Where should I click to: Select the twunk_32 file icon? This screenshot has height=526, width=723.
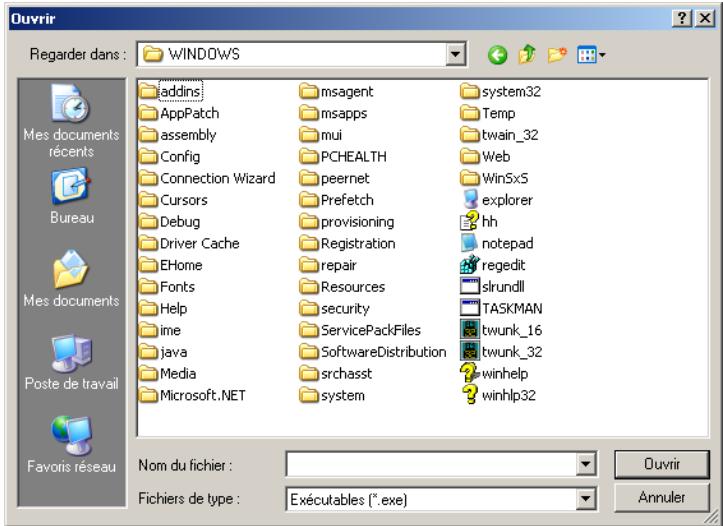coord(470,351)
